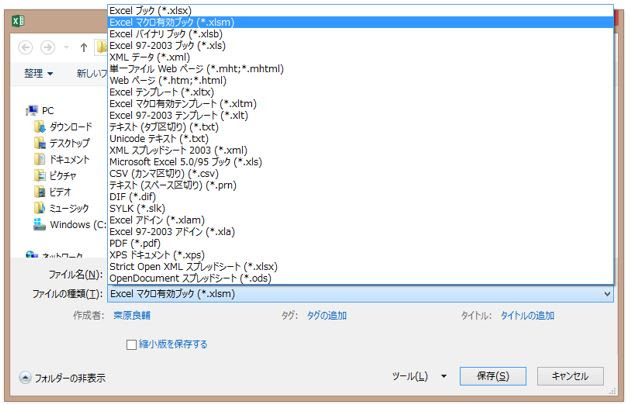Click the PC computer icon
Viewport: 633px width, 405px height.
coord(32,110)
